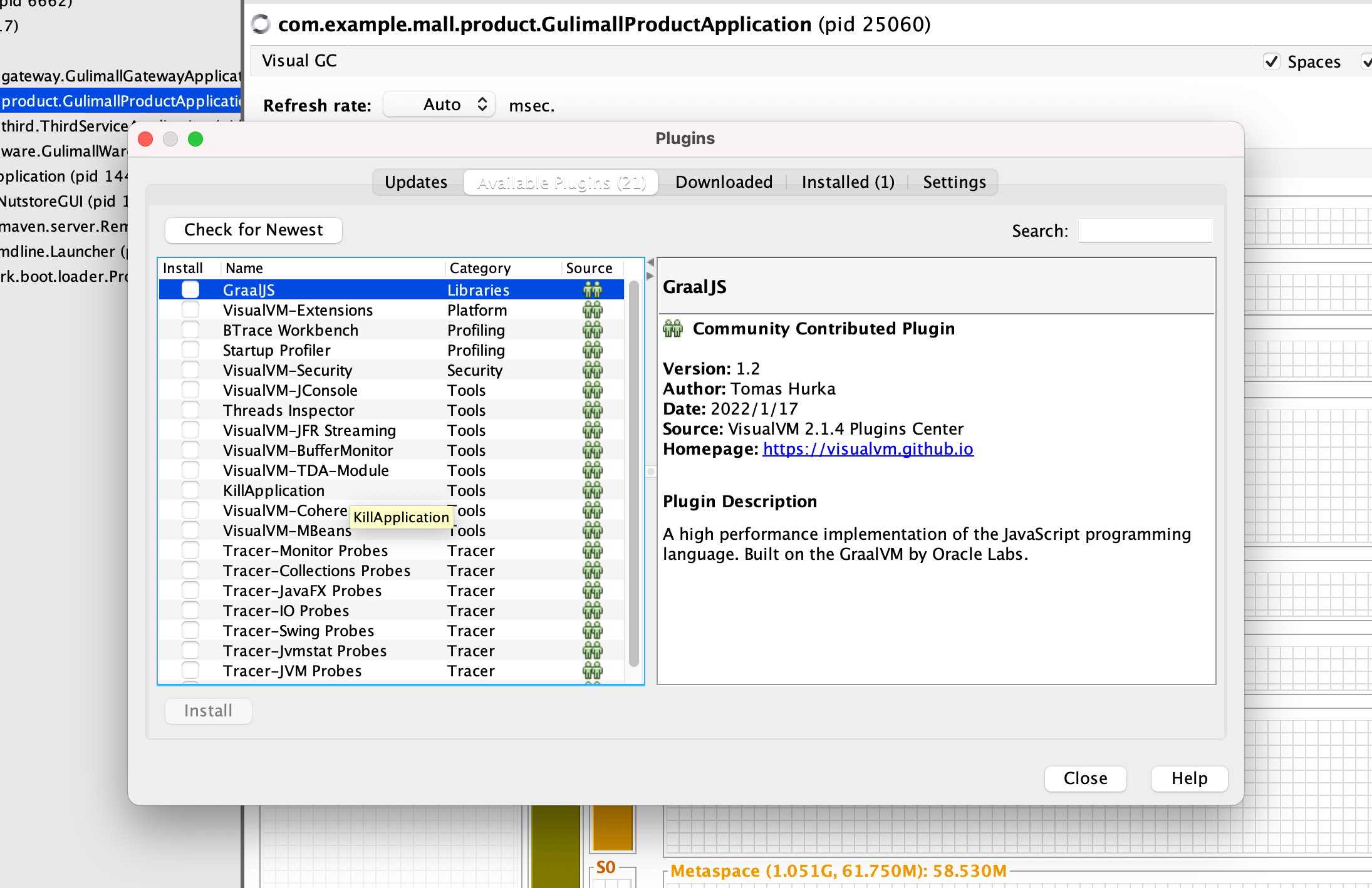This screenshot has height=888, width=1372.
Task: Click the KillApplication row source icon
Action: (x=592, y=490)
